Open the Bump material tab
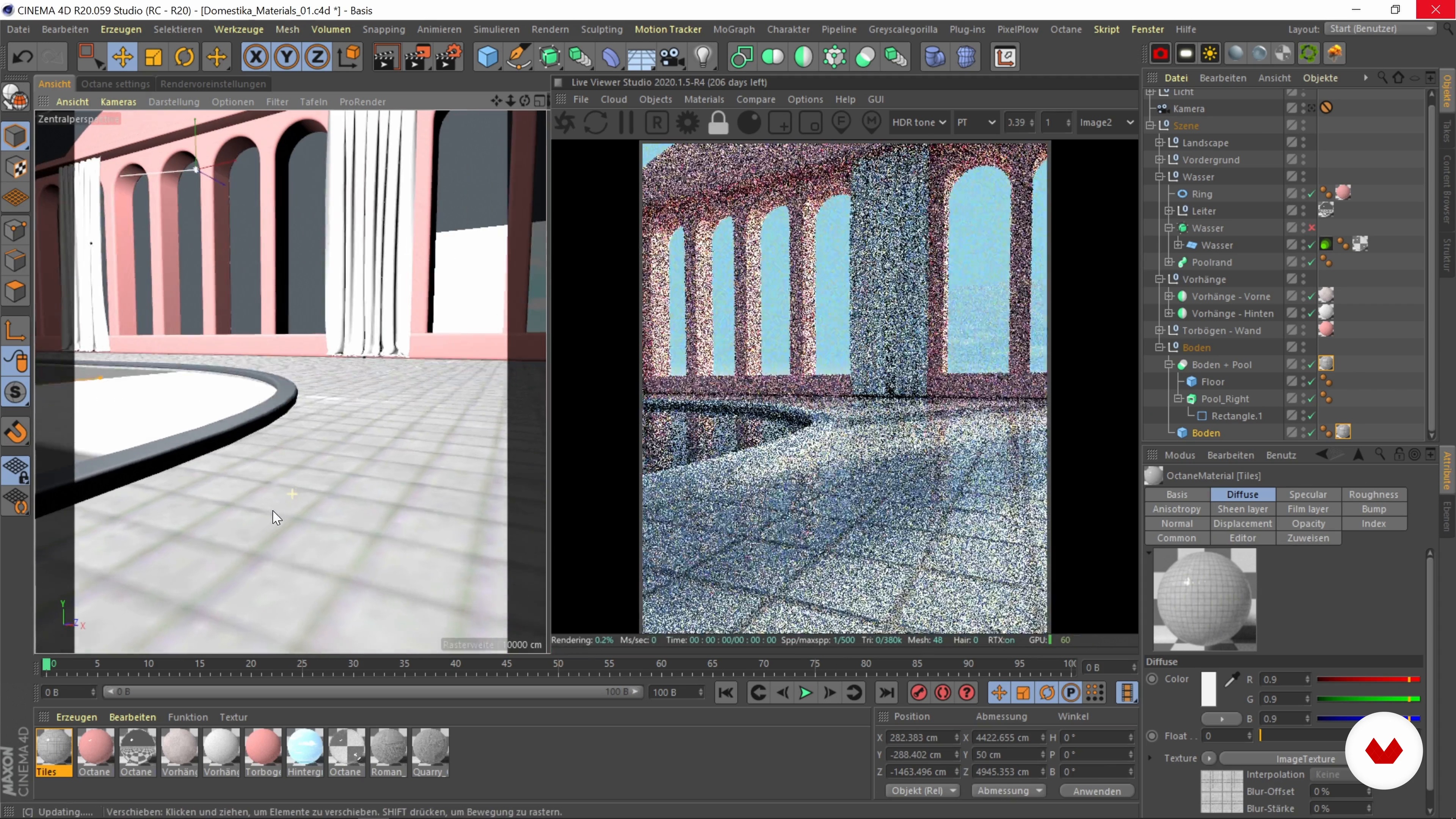The width and height of the screenshot is (1456, 819). pos(1373,509)
